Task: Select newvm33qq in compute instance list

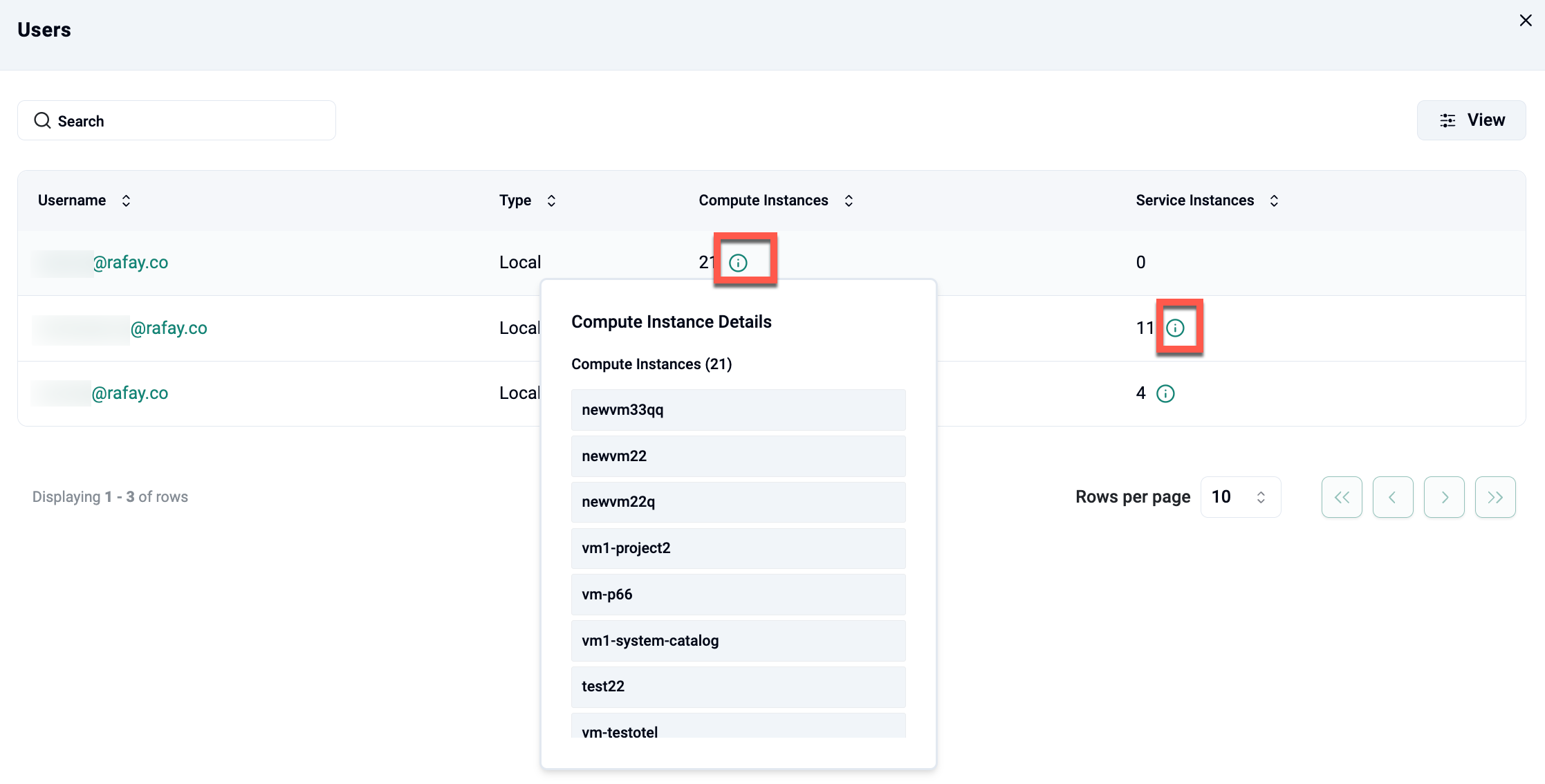Action: coord(738,410)
